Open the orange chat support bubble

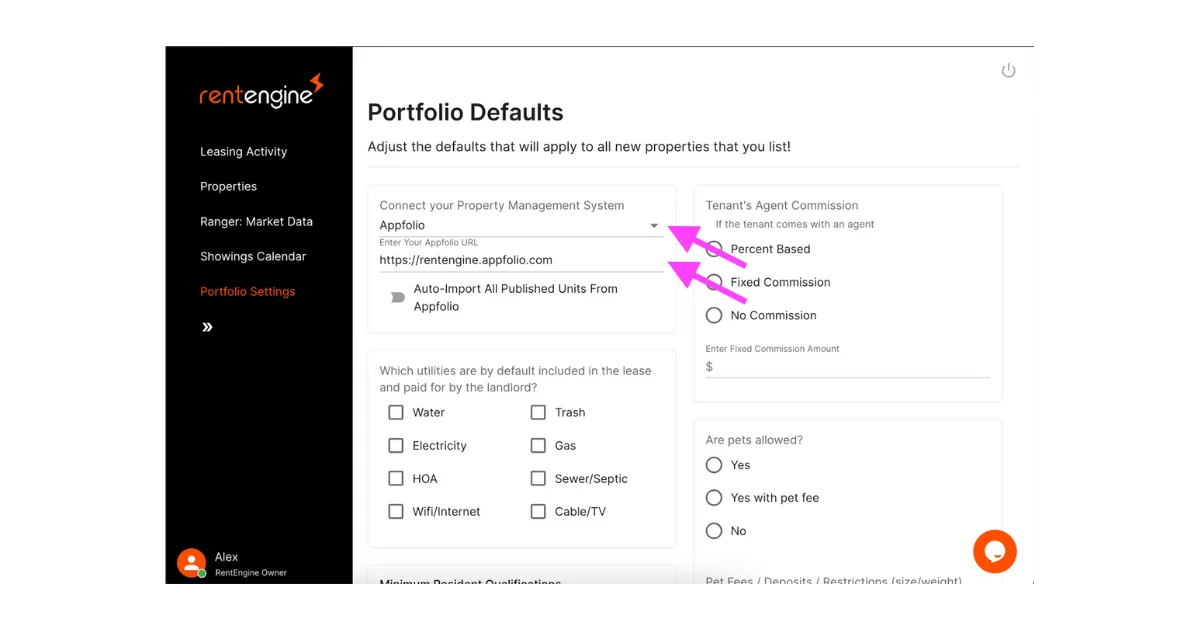[994, 551]
